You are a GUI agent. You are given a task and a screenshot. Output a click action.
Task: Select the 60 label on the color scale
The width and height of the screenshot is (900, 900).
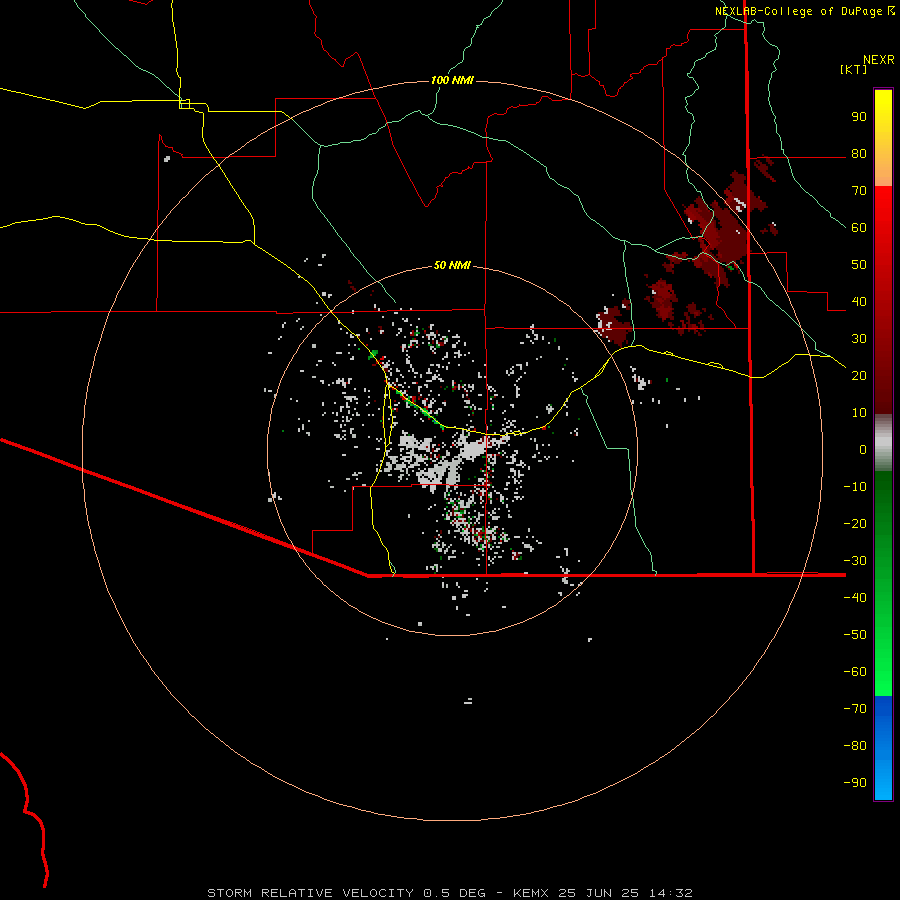coord(859,228)
